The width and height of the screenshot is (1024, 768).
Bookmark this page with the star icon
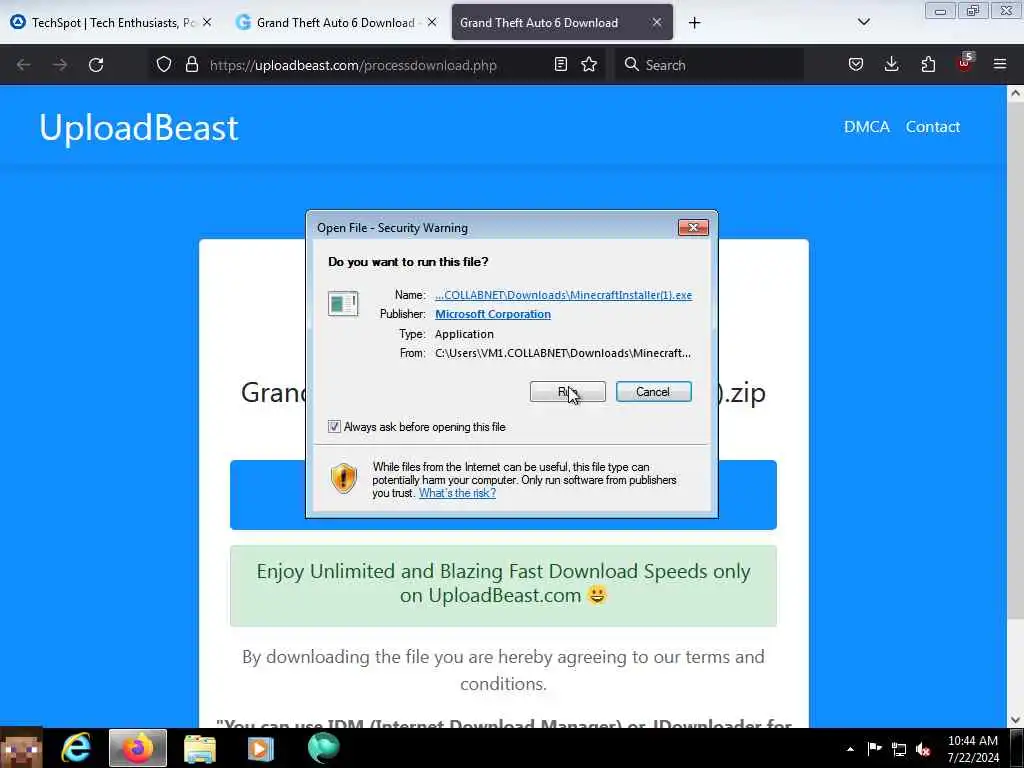589,64
